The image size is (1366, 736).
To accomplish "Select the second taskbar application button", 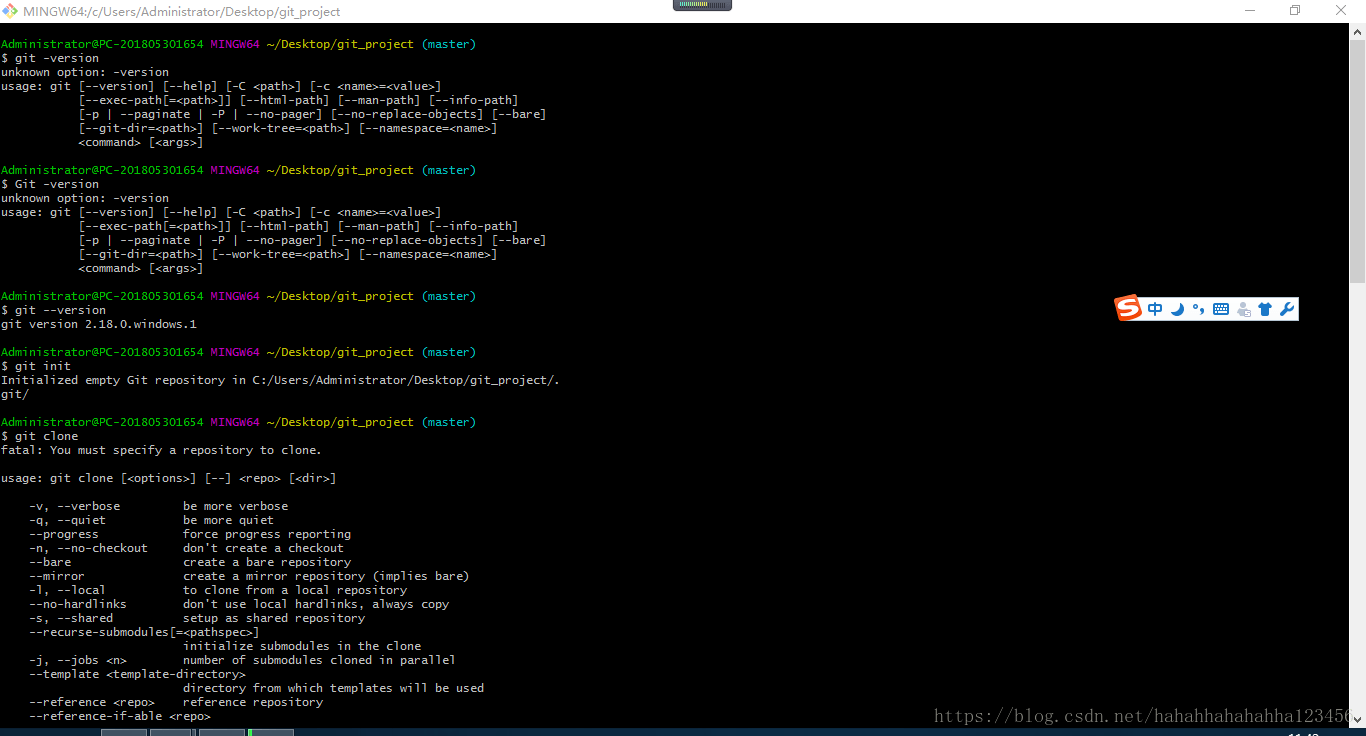I will (x=170, y=732).
